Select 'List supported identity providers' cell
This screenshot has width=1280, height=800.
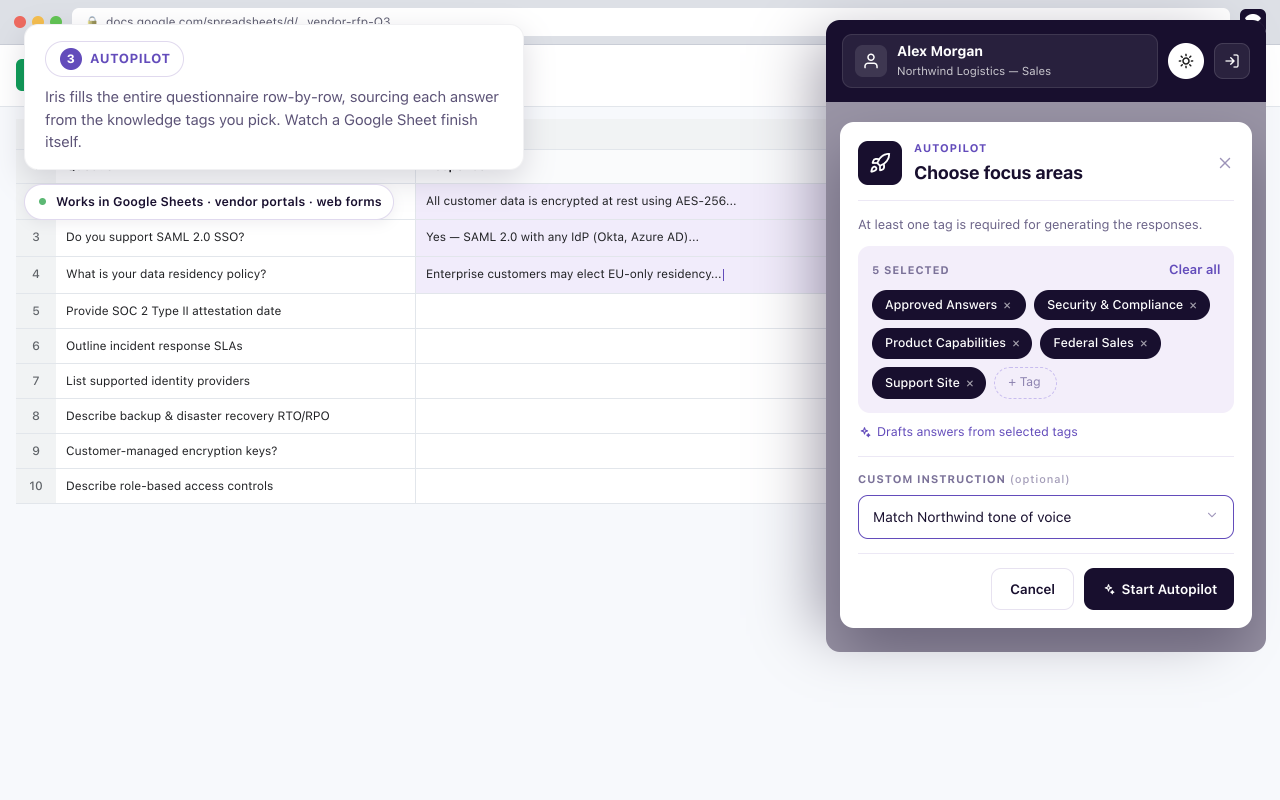(236, 381)
